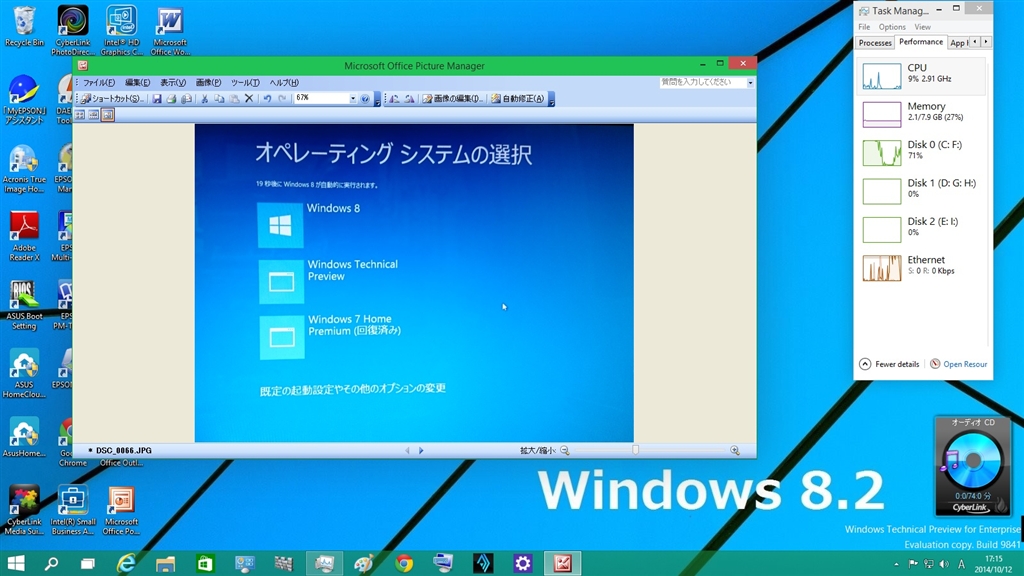Open the ヘルプ(H) menu
1024x576 pixels.
click(284, 83)
